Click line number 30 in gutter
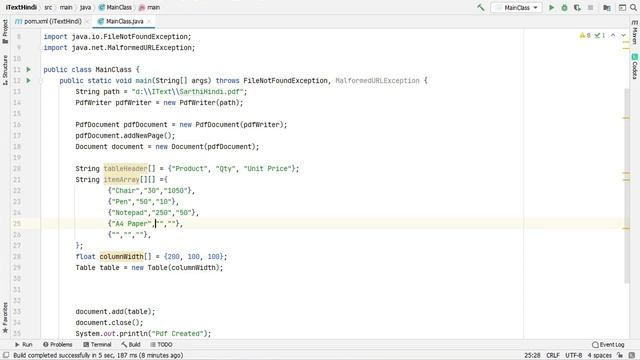This screenshot has height=360, width=640. click(x=17, y=279)
